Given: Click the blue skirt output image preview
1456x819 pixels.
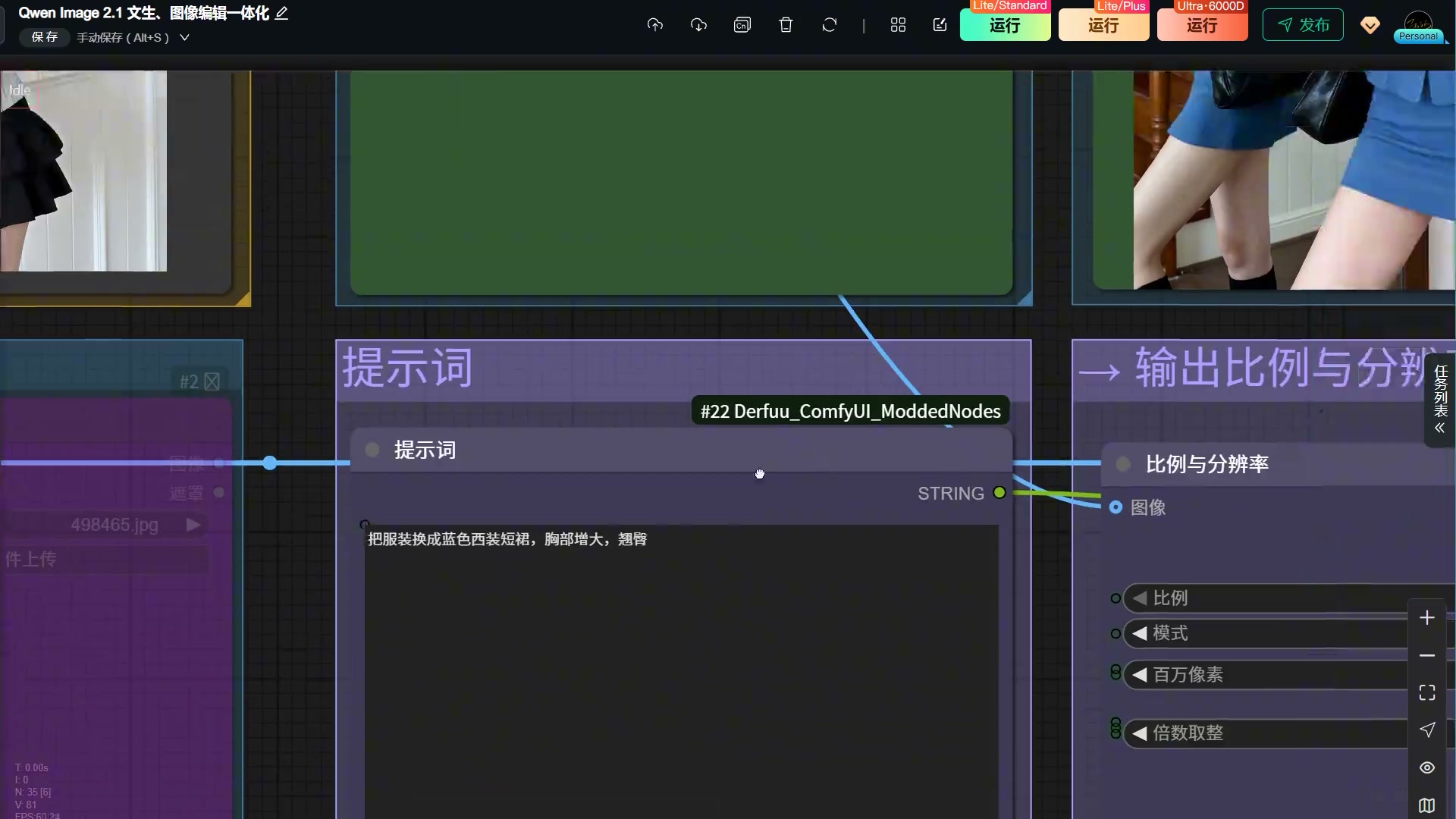Looking at the screenshot, I should 1294,180.
